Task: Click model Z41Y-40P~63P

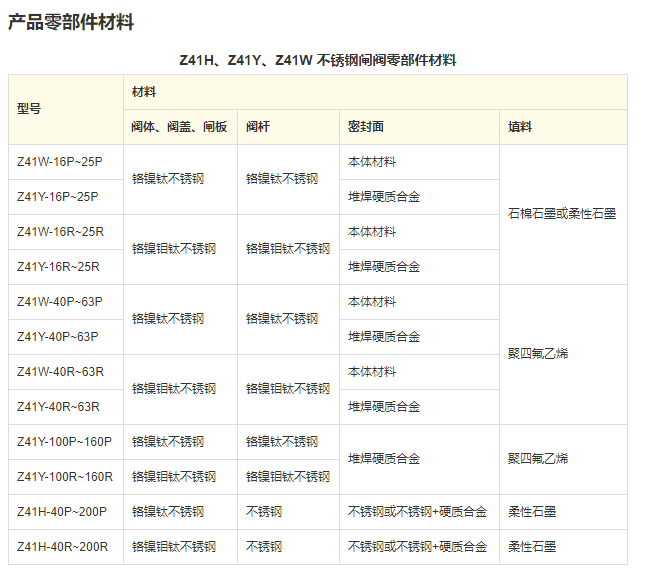Action: click(x=58, y=337)
